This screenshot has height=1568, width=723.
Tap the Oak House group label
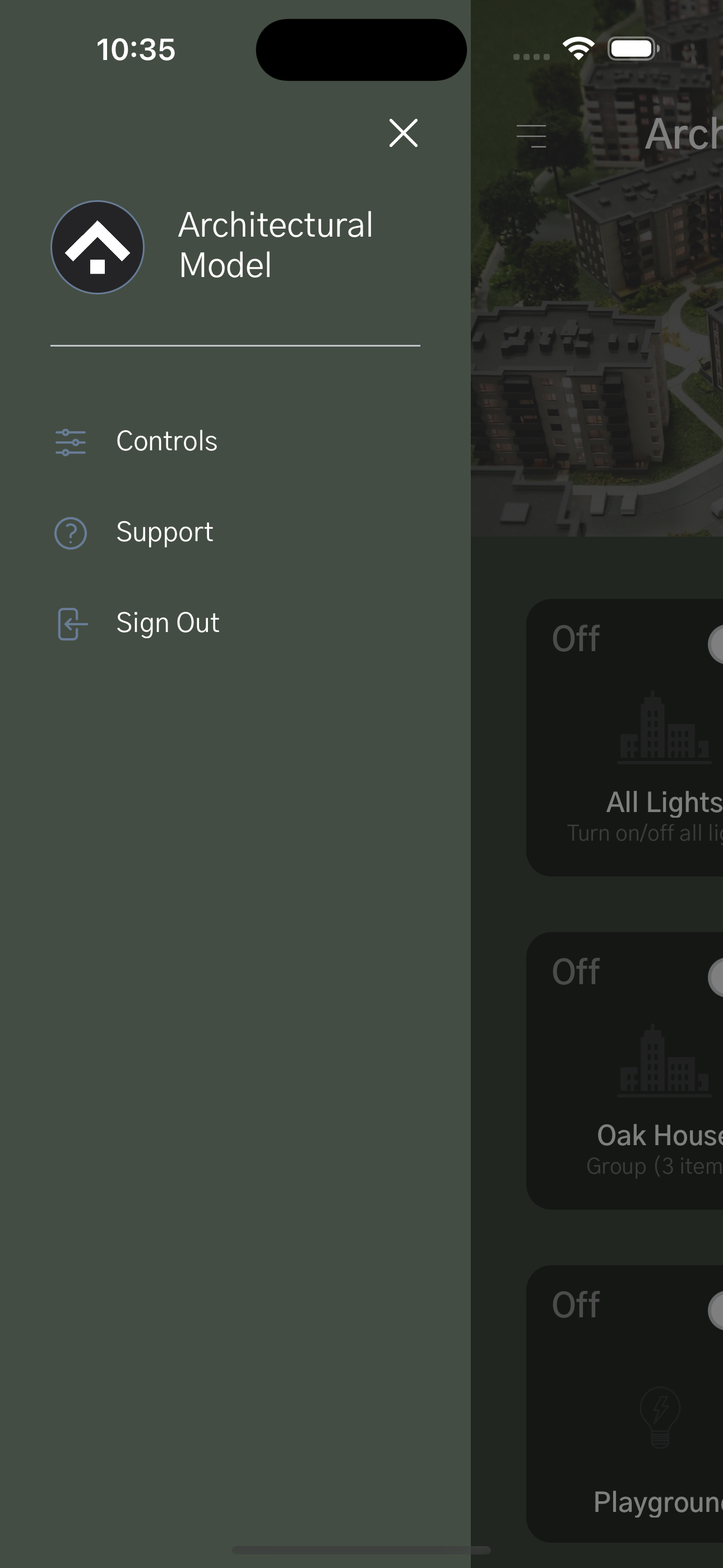(660, 1136)
